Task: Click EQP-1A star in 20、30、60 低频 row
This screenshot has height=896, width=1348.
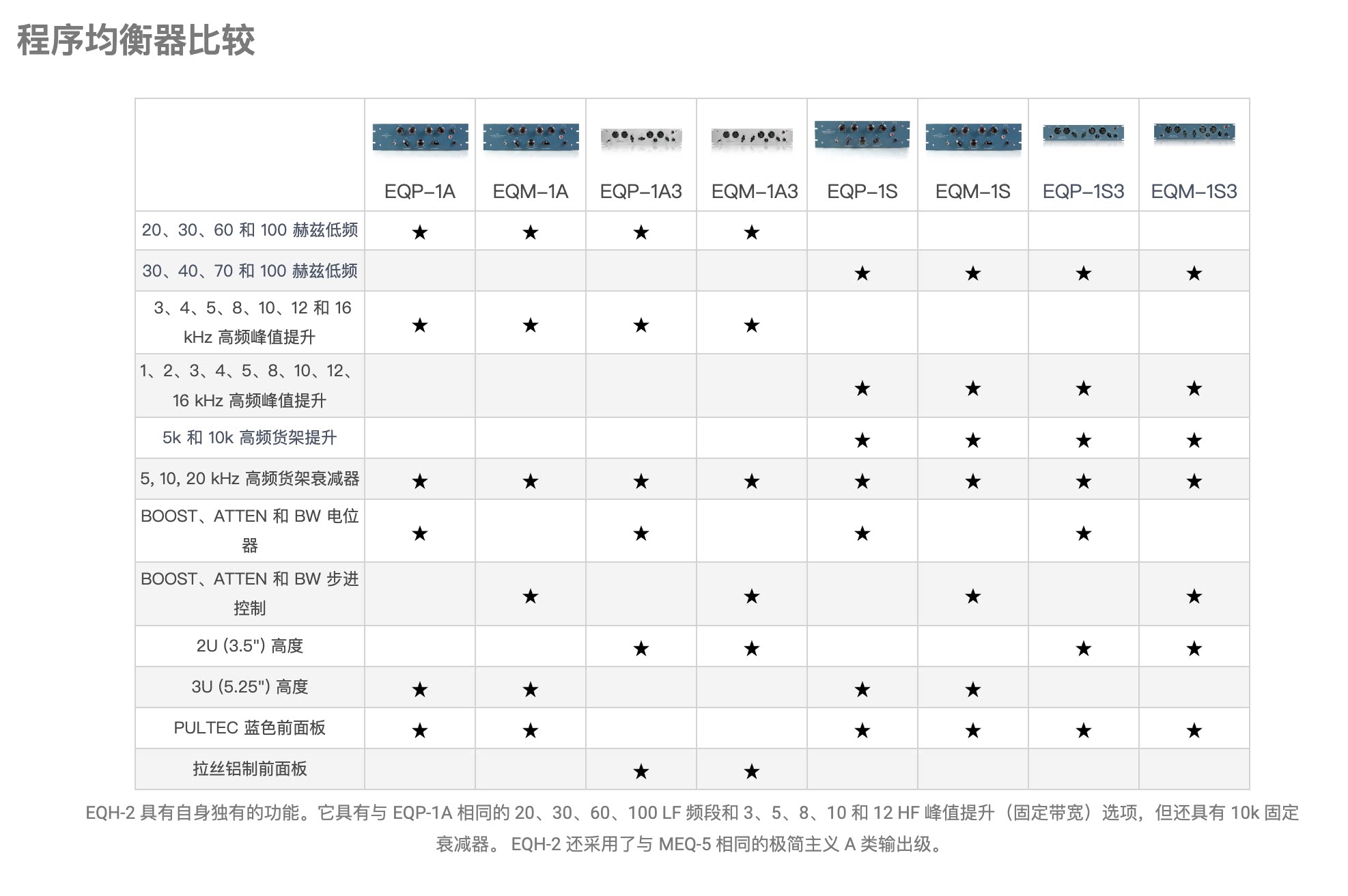Action: tap(420, 232)
